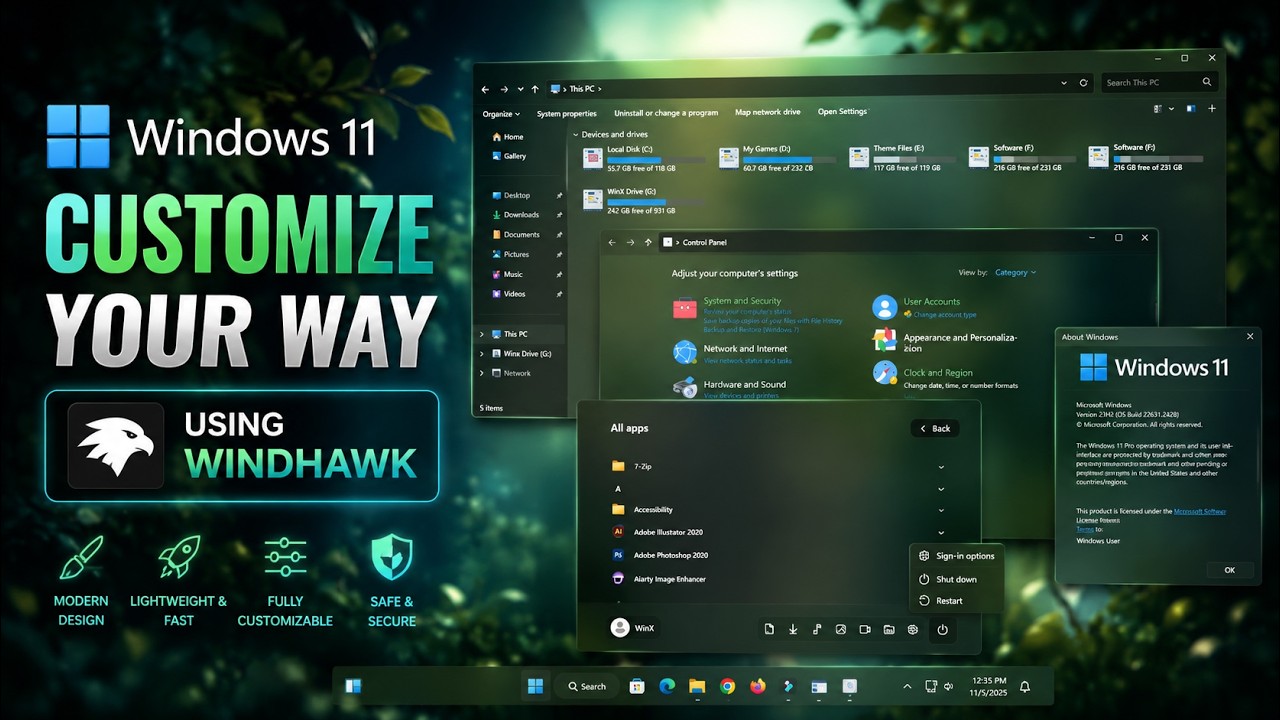Click Uninstall or change a program
1280x720 pixels.
click(x=666, y=113)
